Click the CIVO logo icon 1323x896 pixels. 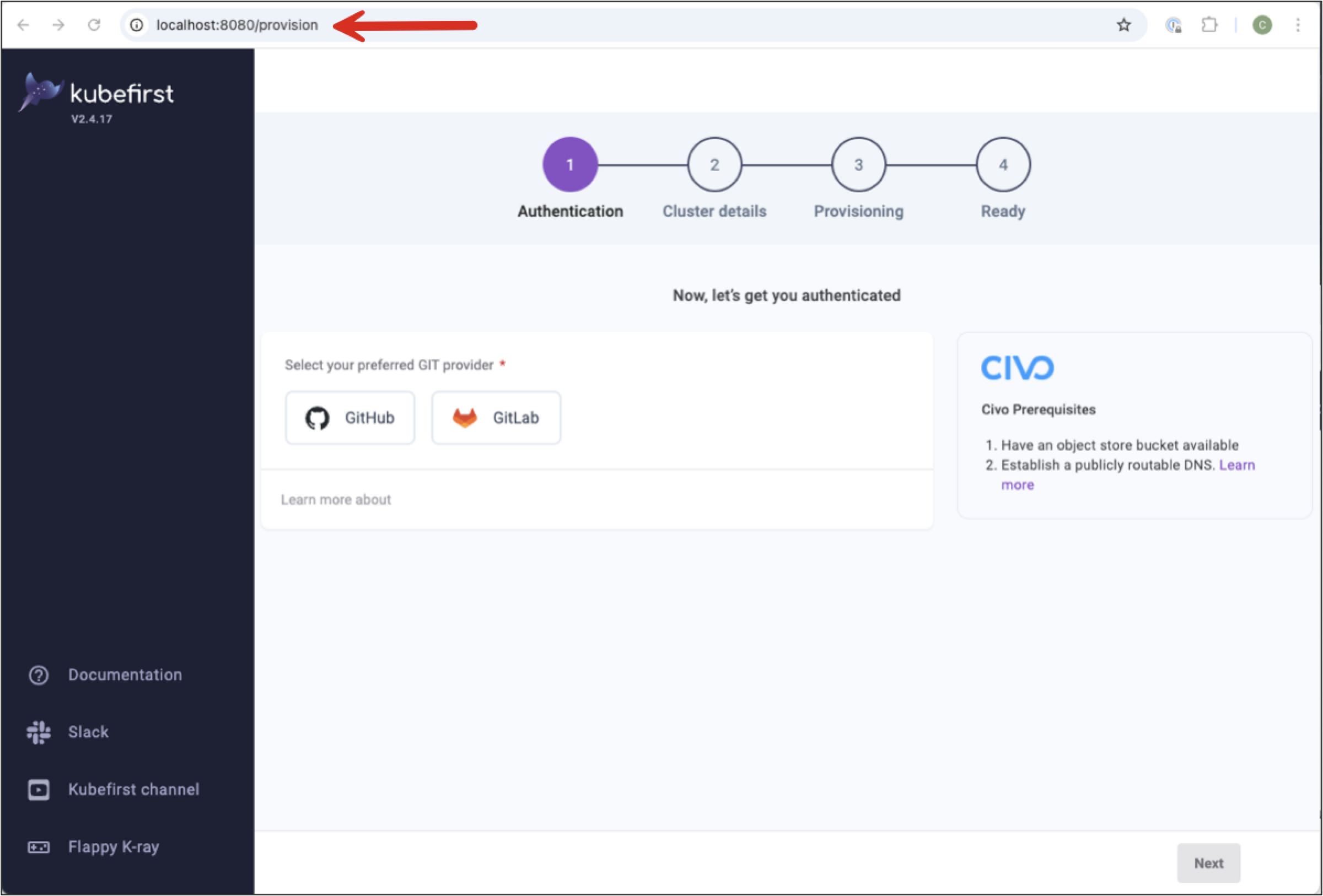coord(1017,368)
